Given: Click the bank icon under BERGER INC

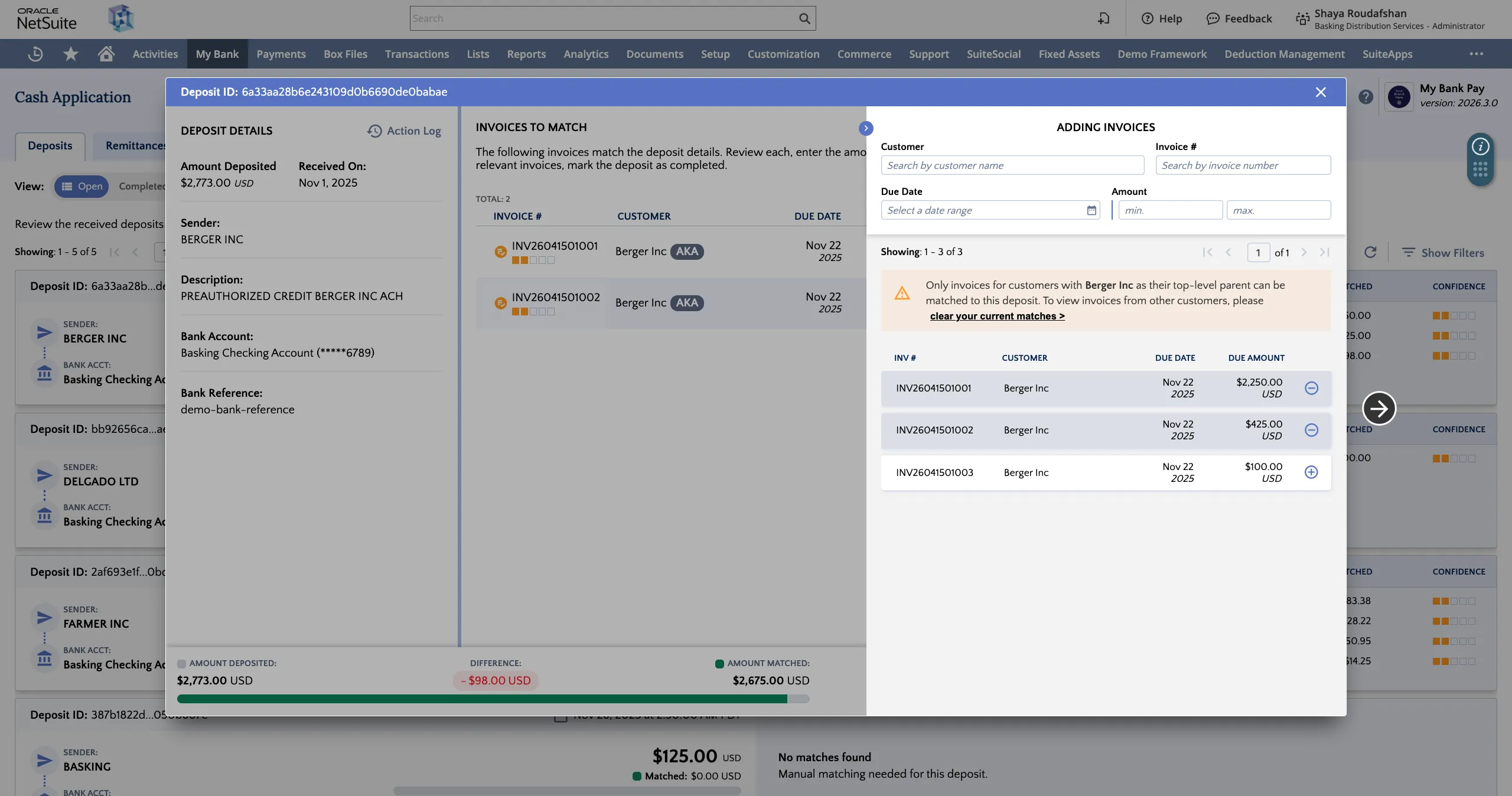Looking at the screenshot, I should coord(44,373).
